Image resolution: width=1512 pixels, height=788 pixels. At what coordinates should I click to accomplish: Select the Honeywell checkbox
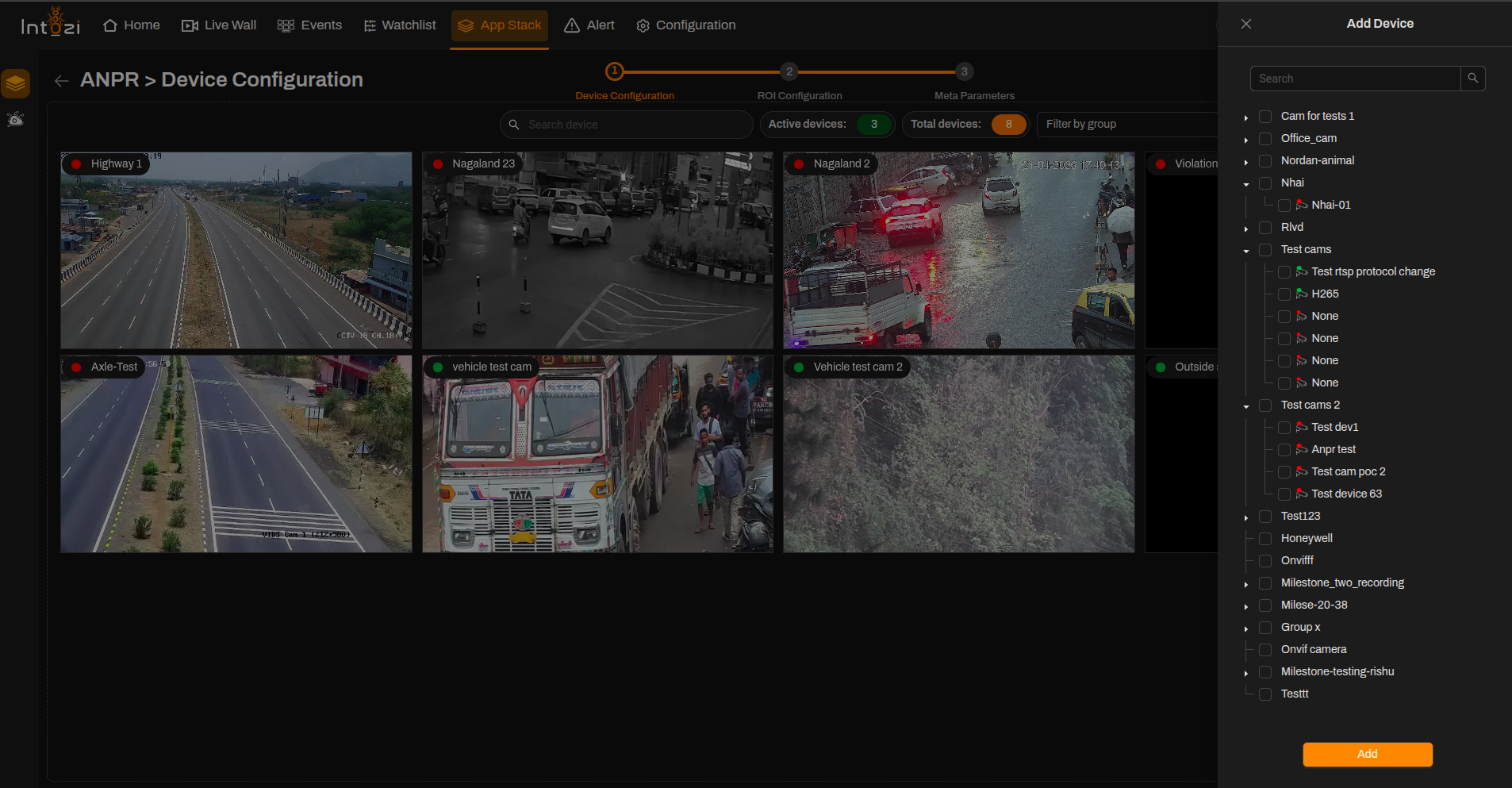click(x=1265, y=539)
